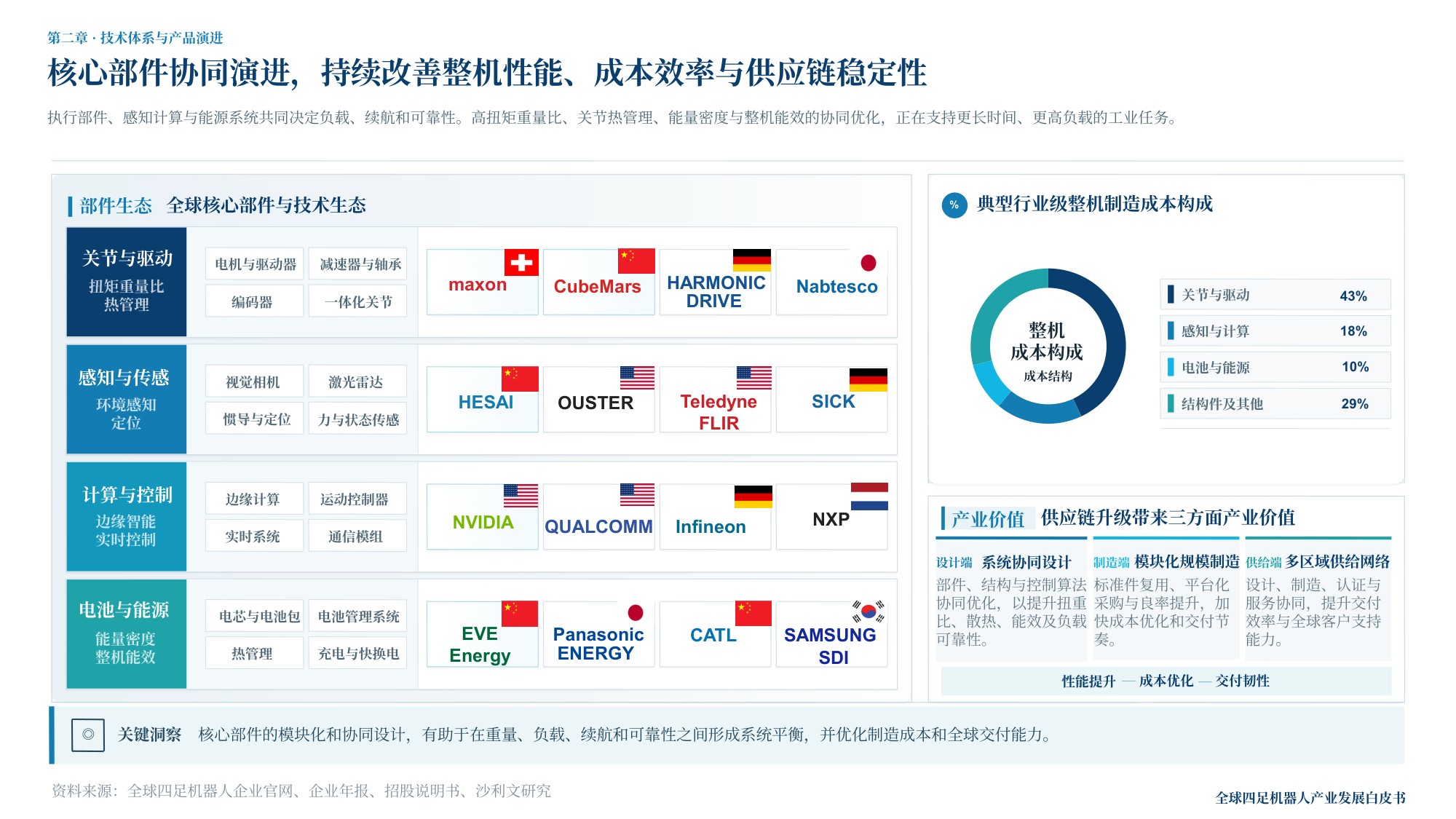Click the Korean flag on SAMSUNG SDI card
This screenshot has height=819, width=1456.
coord(868,612)
